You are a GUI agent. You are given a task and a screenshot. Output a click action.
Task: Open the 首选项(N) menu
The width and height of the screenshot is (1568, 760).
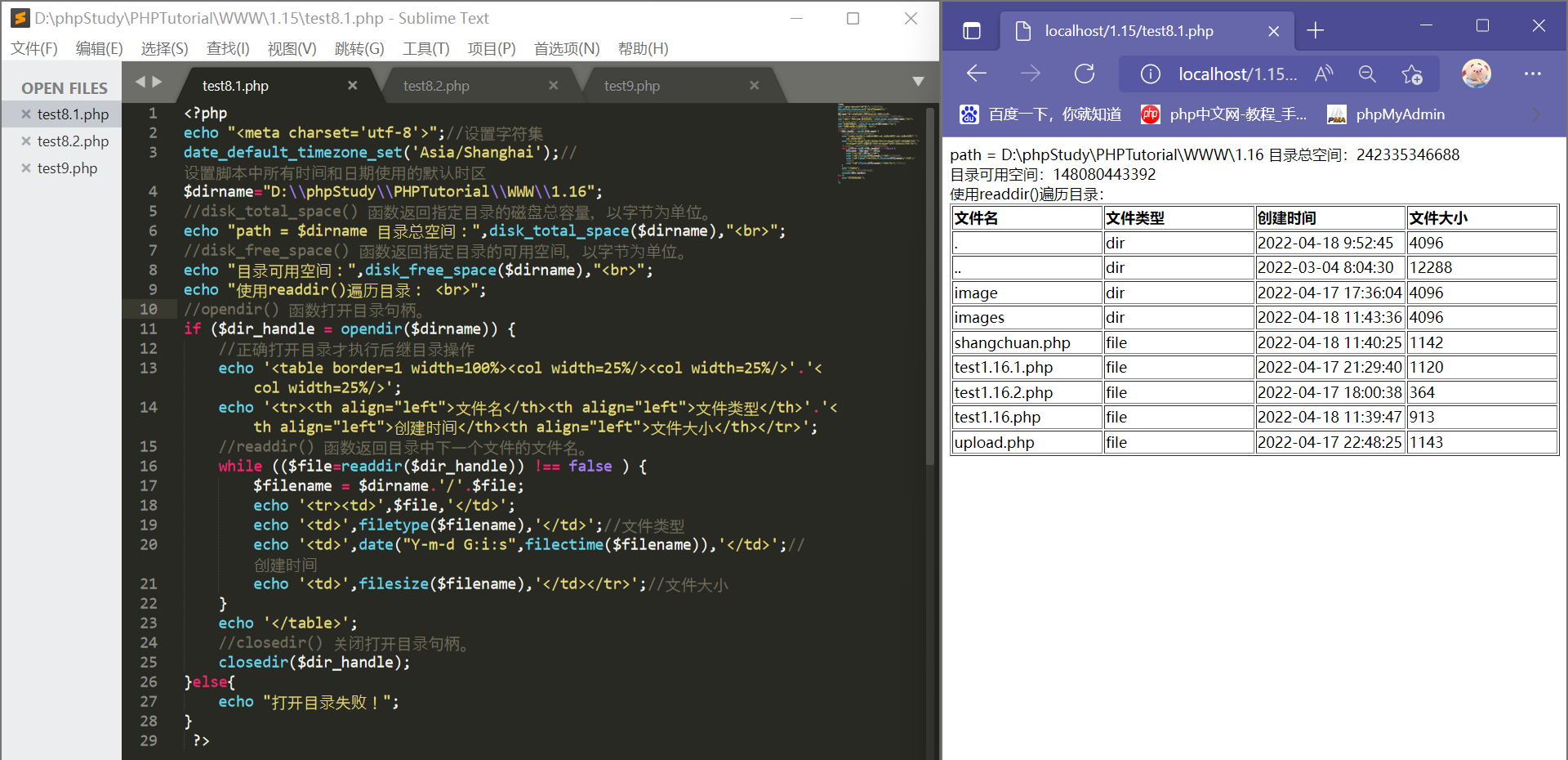coord(567,49)
